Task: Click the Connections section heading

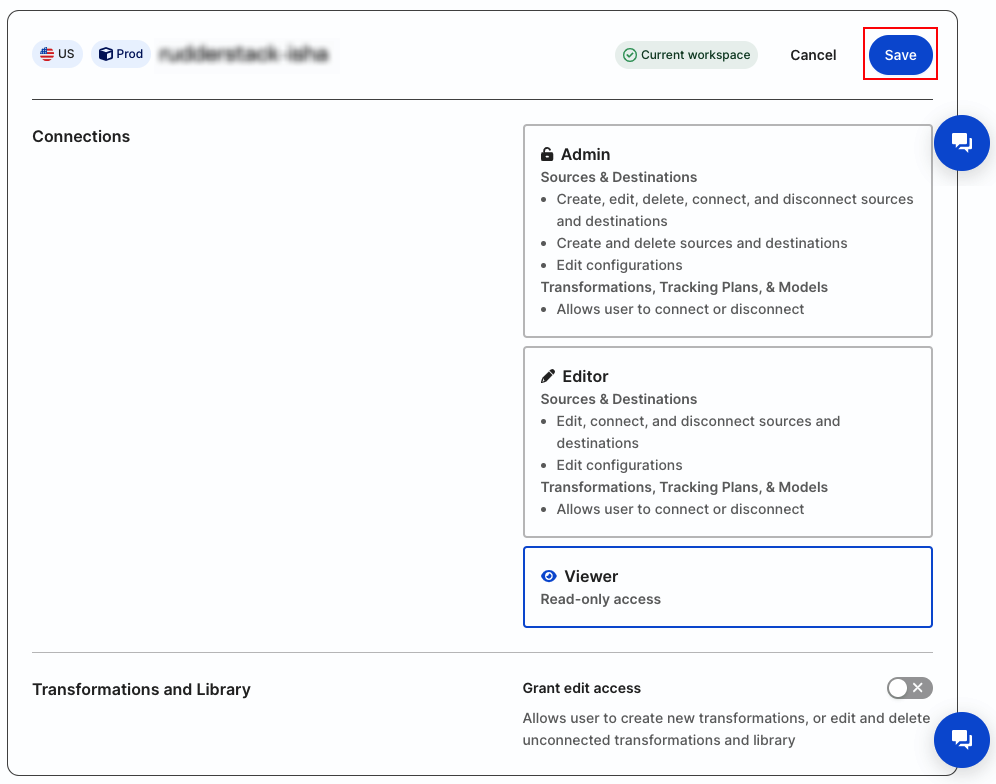Action: 81,136
